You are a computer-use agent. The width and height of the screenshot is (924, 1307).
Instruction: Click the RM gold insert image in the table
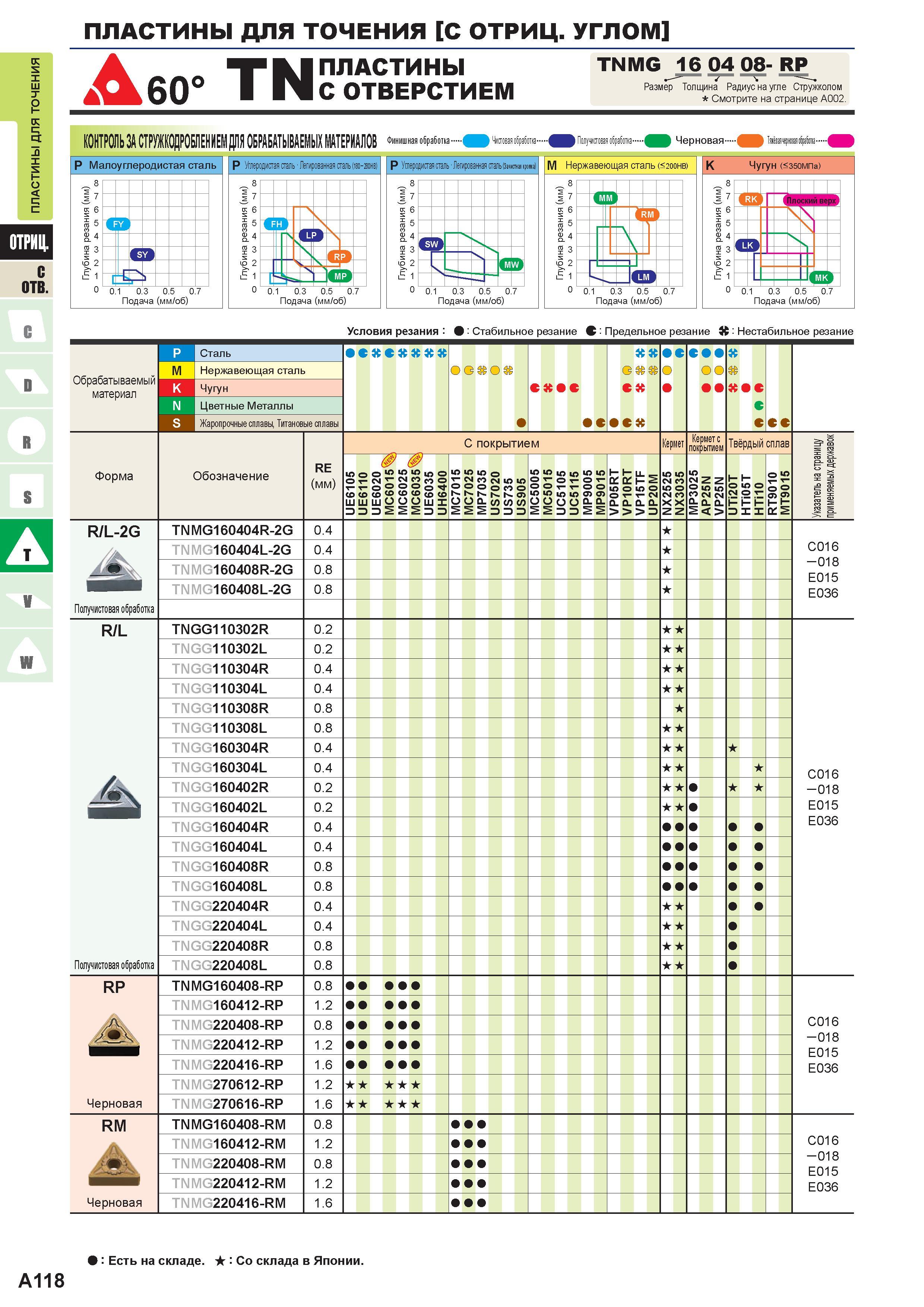[114, 1165]
